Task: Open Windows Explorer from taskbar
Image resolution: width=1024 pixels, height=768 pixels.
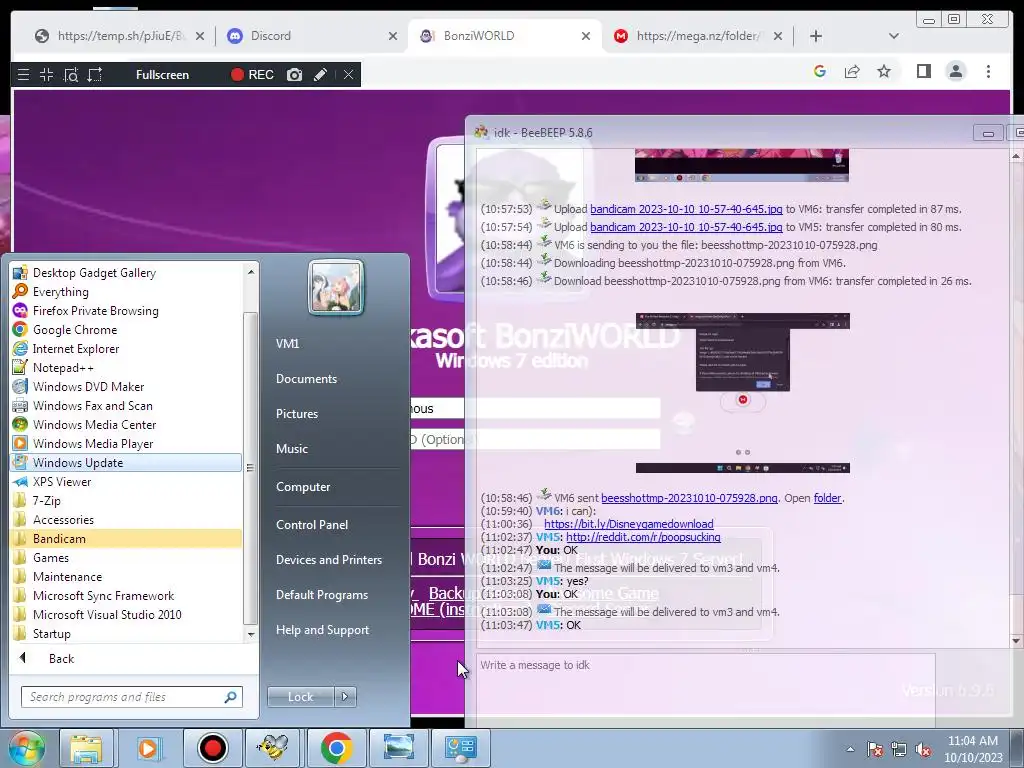Action: (x=86, y=748)
